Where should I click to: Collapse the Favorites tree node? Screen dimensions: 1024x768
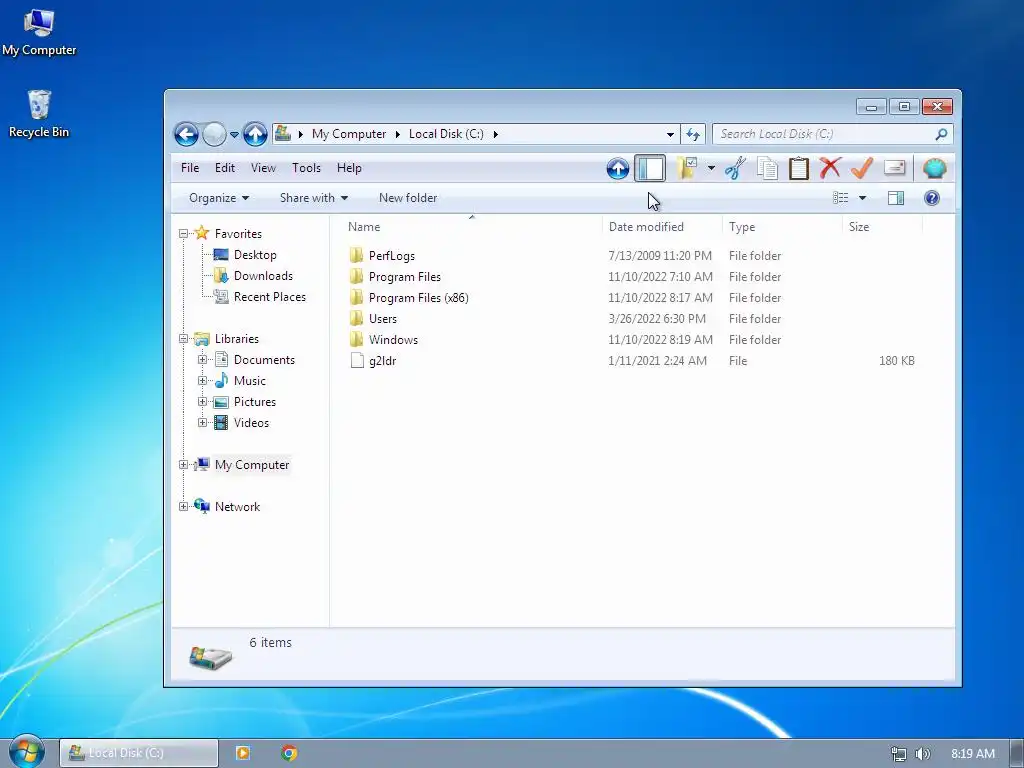184,234
